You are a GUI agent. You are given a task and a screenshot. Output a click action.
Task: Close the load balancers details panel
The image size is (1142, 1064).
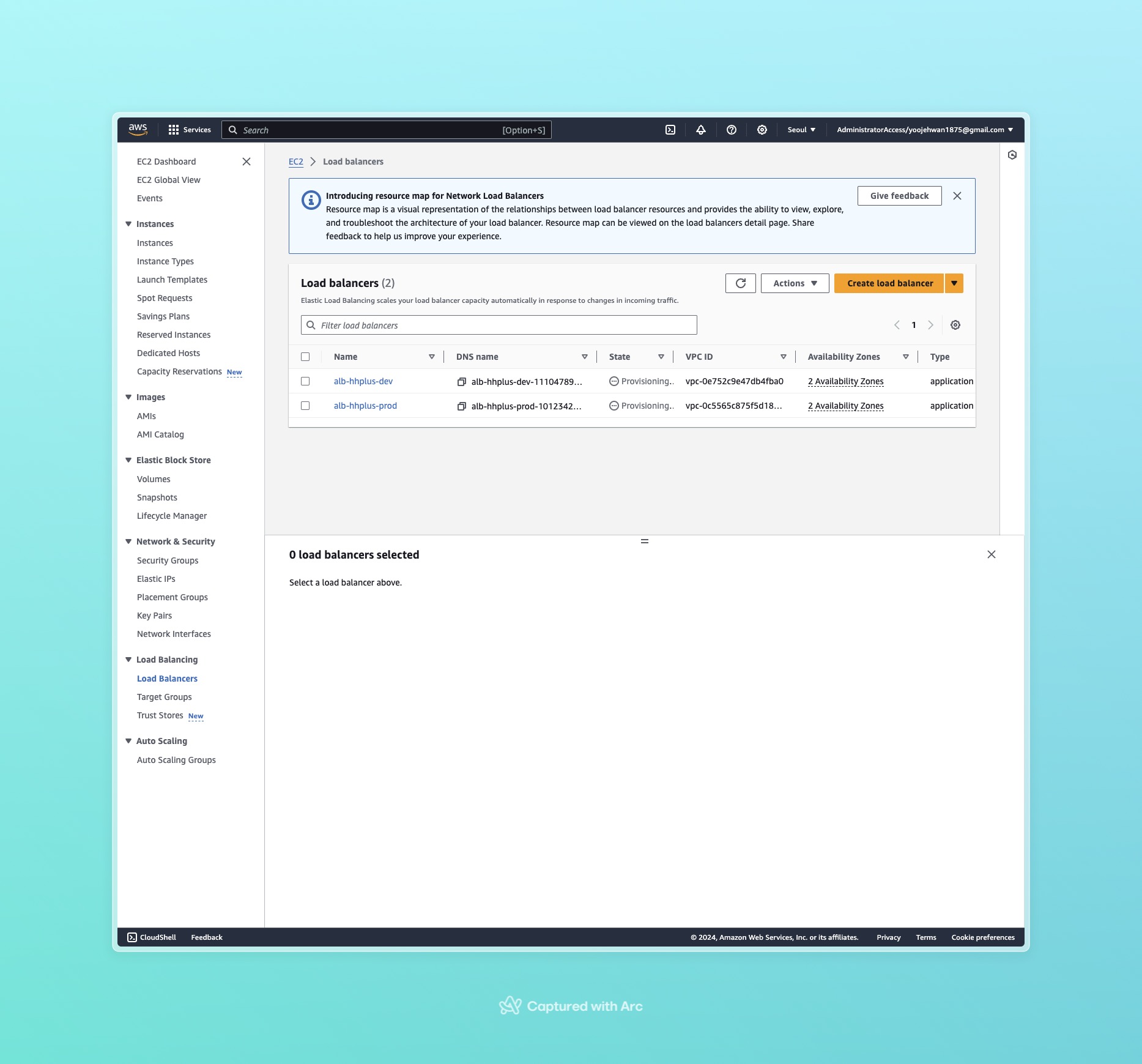[992, 554]
